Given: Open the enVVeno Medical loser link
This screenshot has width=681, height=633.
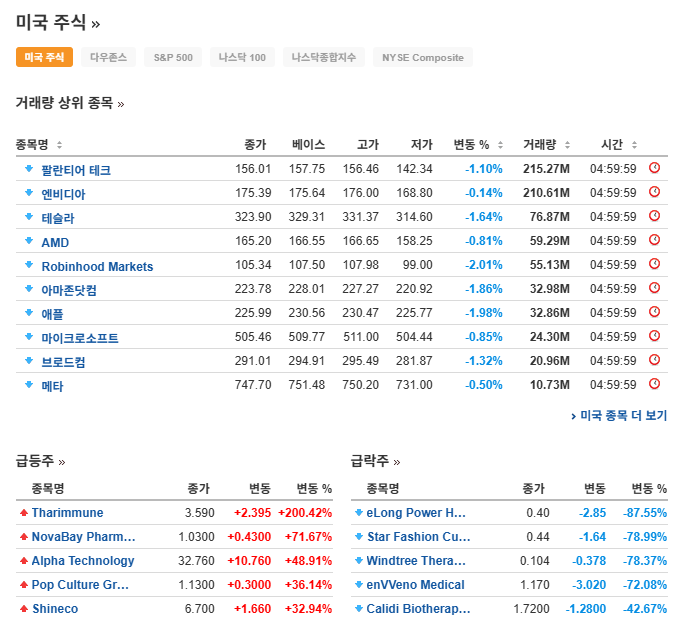Looking at the screenshot, I should (415, 585).
